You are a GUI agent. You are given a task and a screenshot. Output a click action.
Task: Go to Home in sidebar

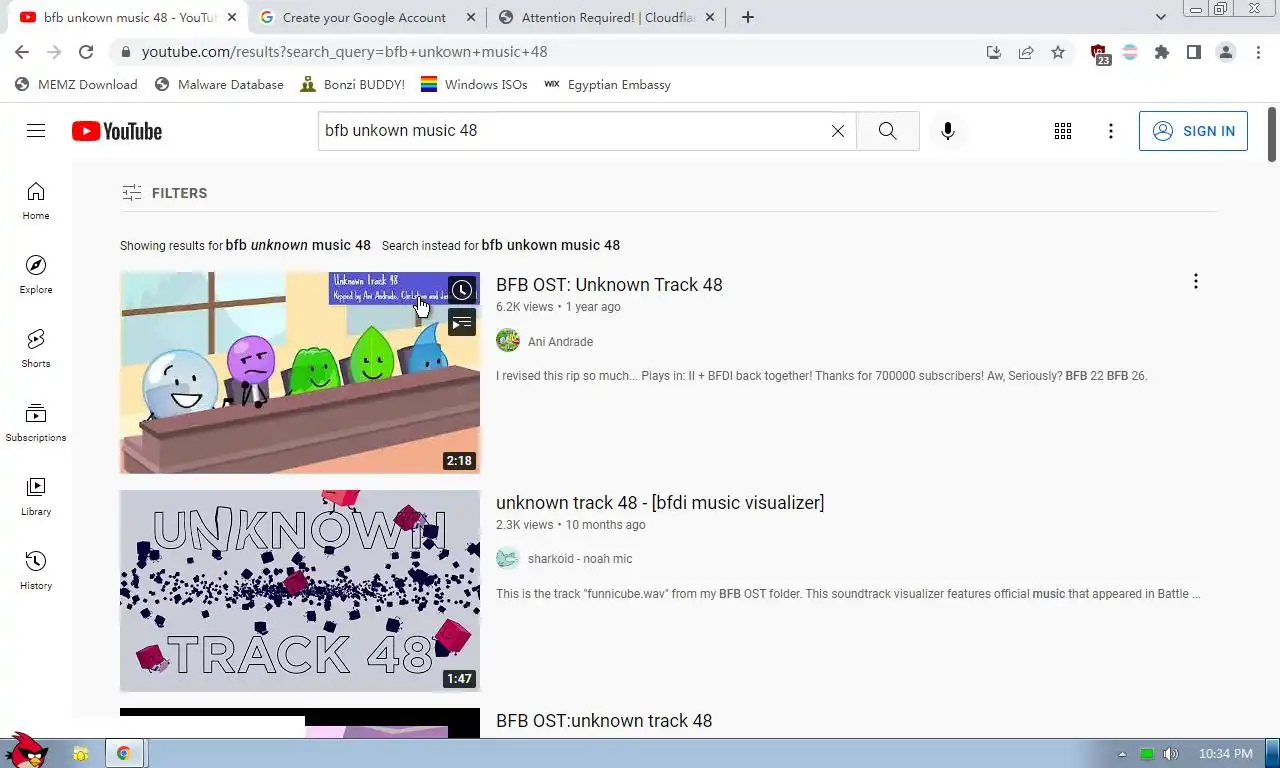coord(36,200)
